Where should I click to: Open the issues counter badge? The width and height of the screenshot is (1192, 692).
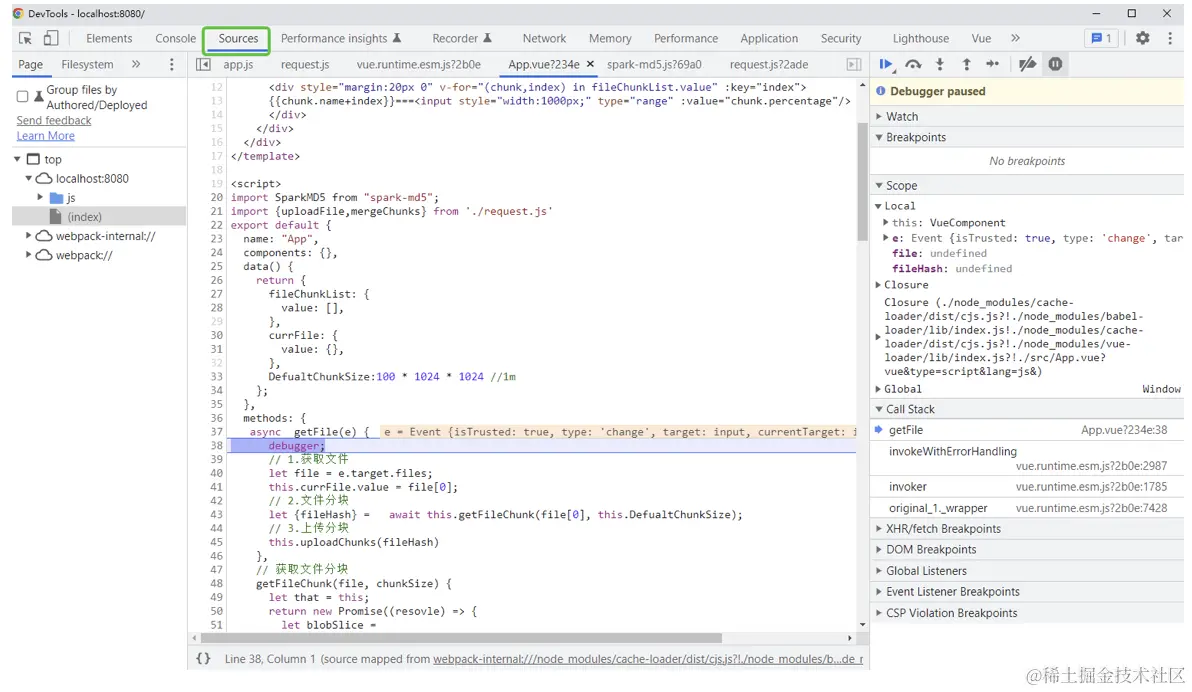1102,38
